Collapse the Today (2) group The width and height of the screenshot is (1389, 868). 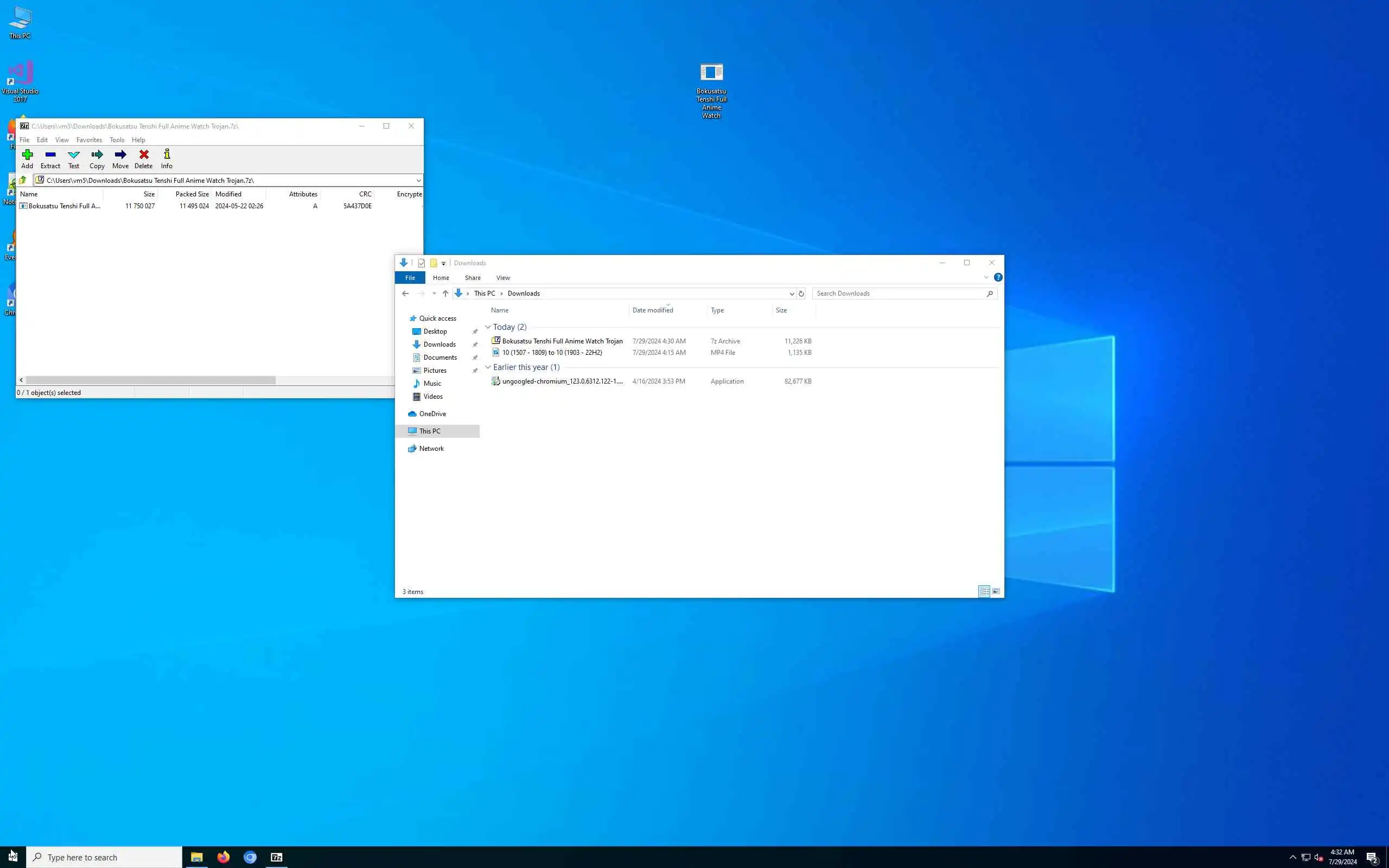(x=488, y=327)
